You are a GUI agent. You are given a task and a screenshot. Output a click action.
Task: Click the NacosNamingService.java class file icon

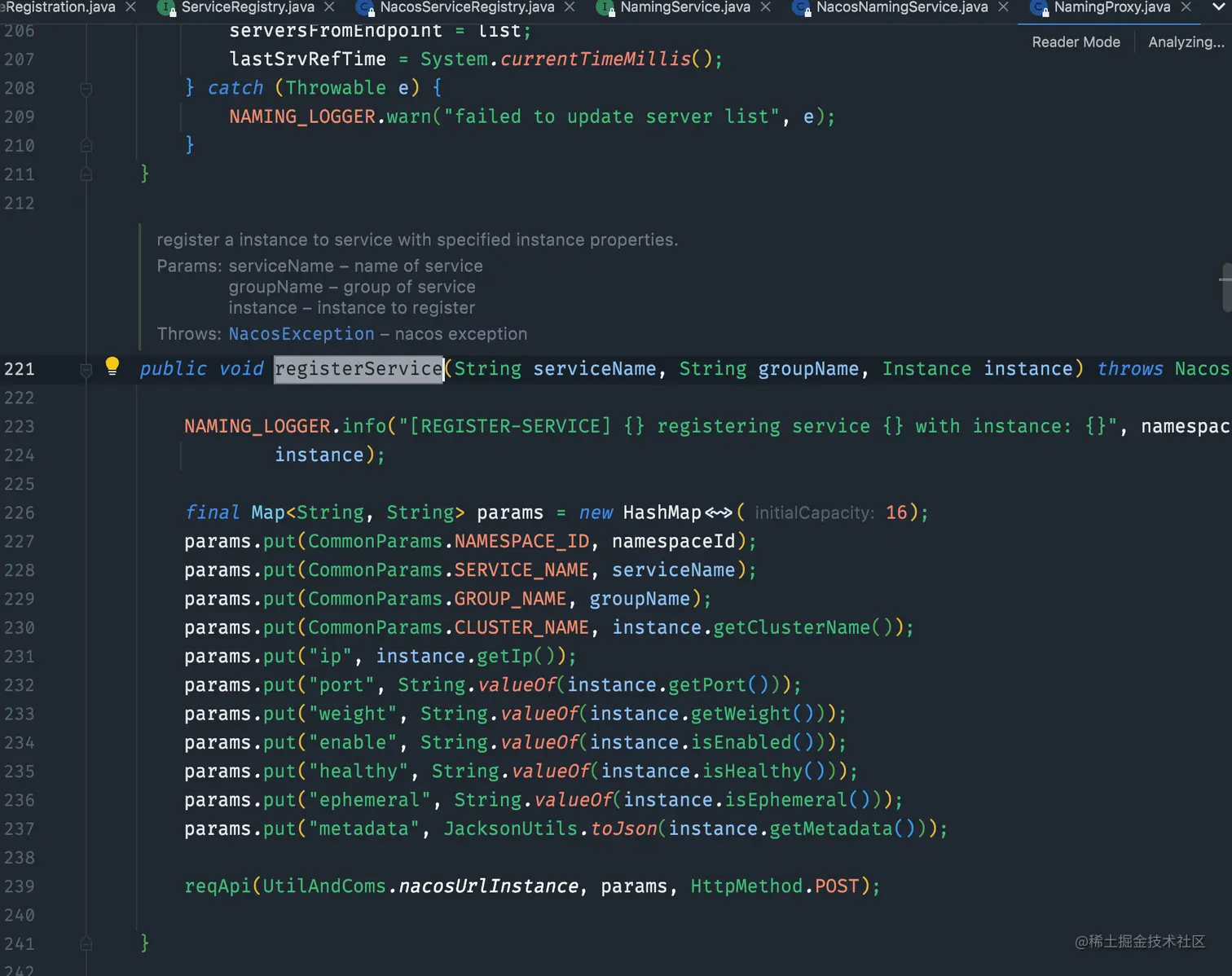point(802,8)
